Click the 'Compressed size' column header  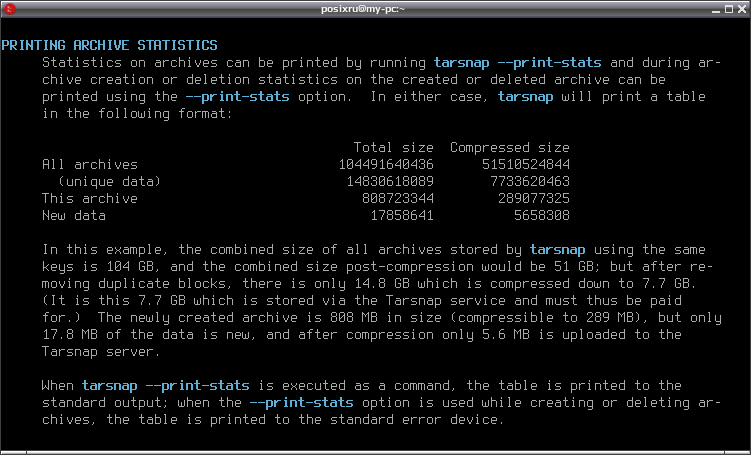510,147
